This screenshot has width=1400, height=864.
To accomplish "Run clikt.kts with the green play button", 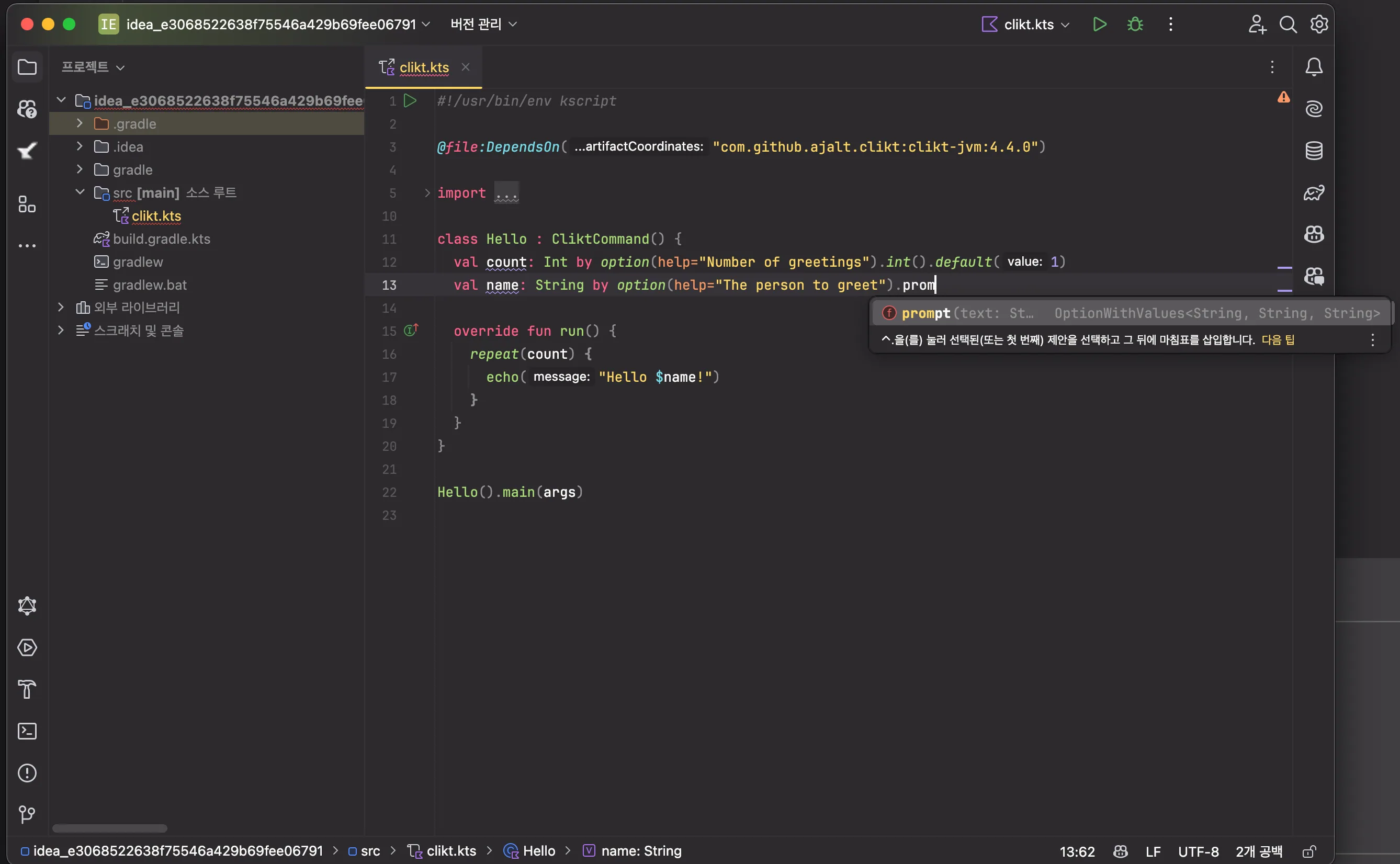I will coord(1099,24).
